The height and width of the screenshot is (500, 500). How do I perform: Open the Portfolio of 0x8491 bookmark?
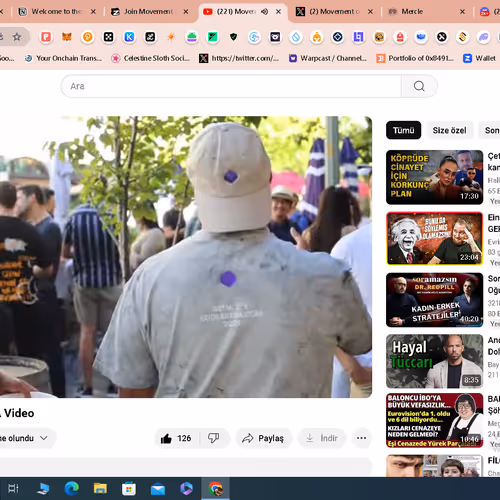click(415, 58)
